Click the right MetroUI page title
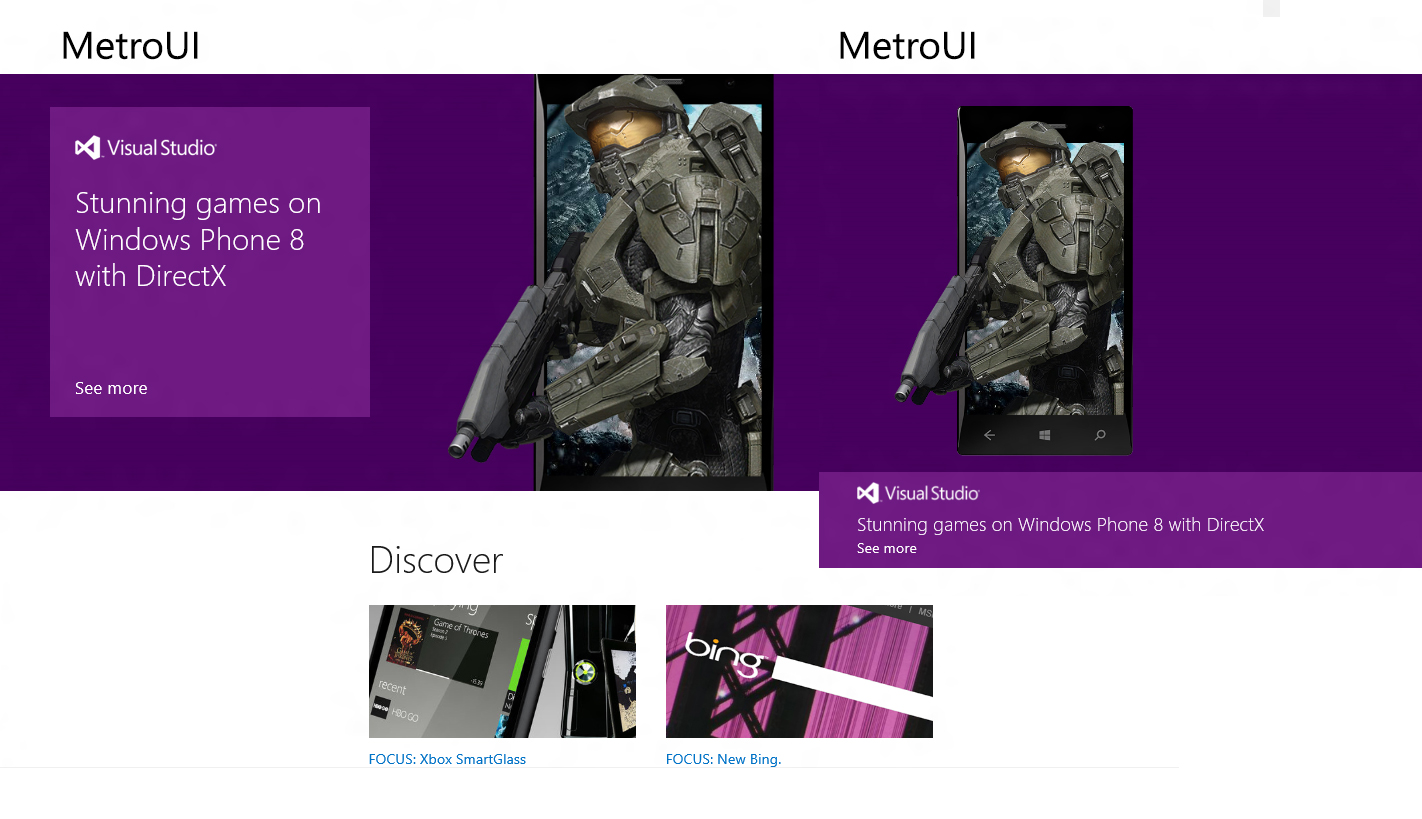The height and width of the screenshot is (819, 1422). pos(907,46)
